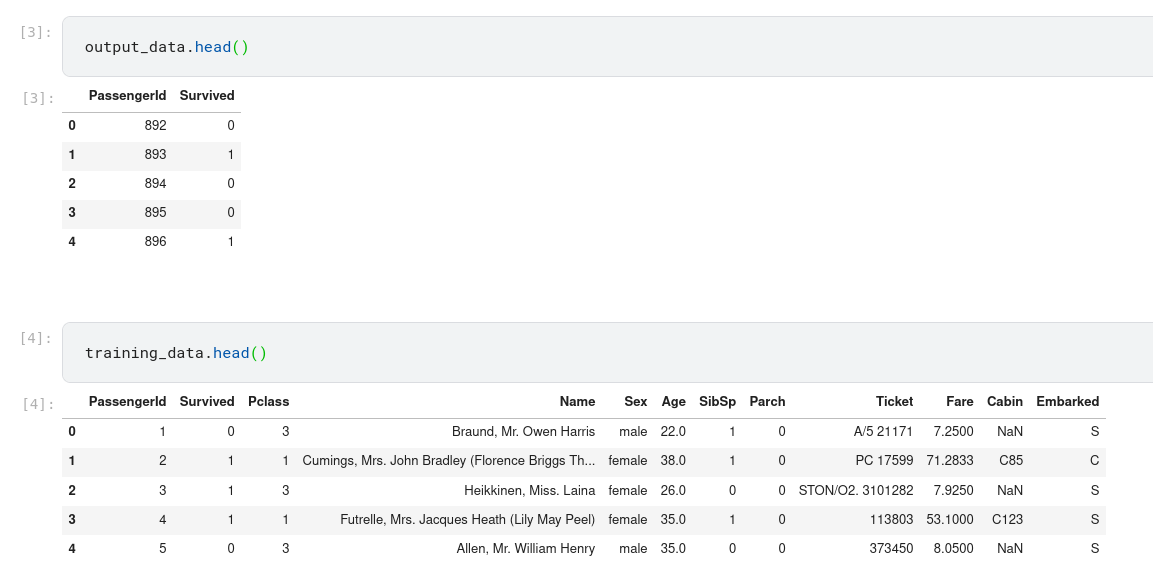
Task: Click the Allen, Mr. William Henry name cell
Action: click(x=525, y=548)
